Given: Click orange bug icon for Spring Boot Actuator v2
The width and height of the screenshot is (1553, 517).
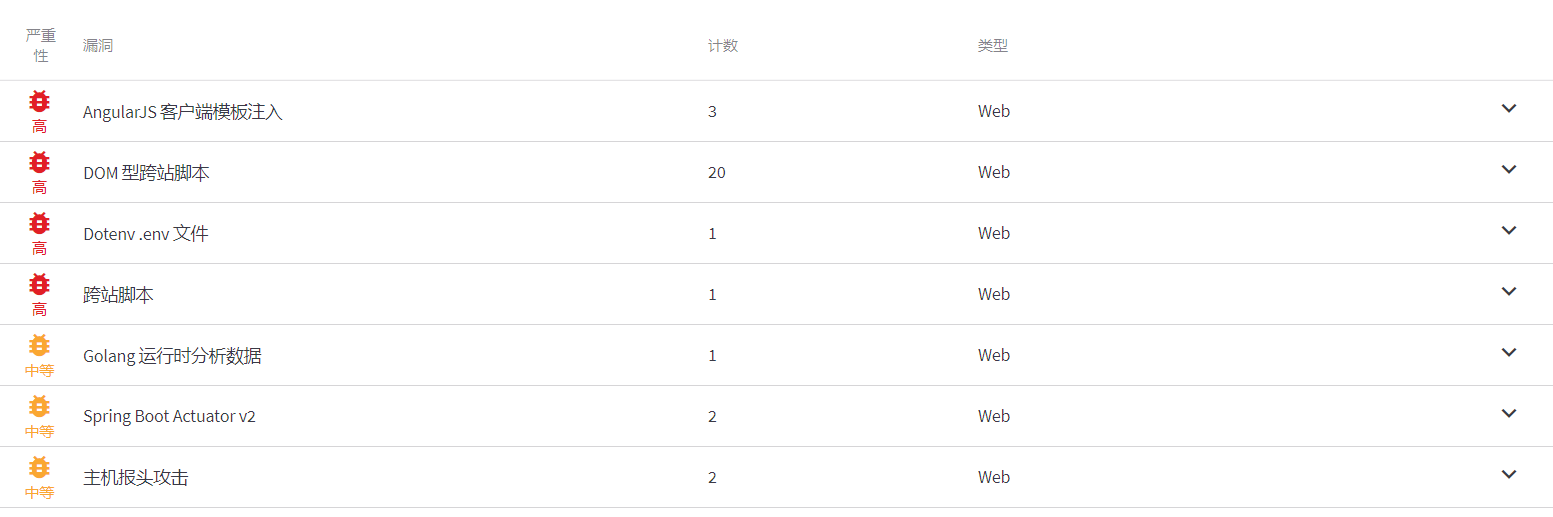Looking at the screenshot, I should [x=39, y=406].
